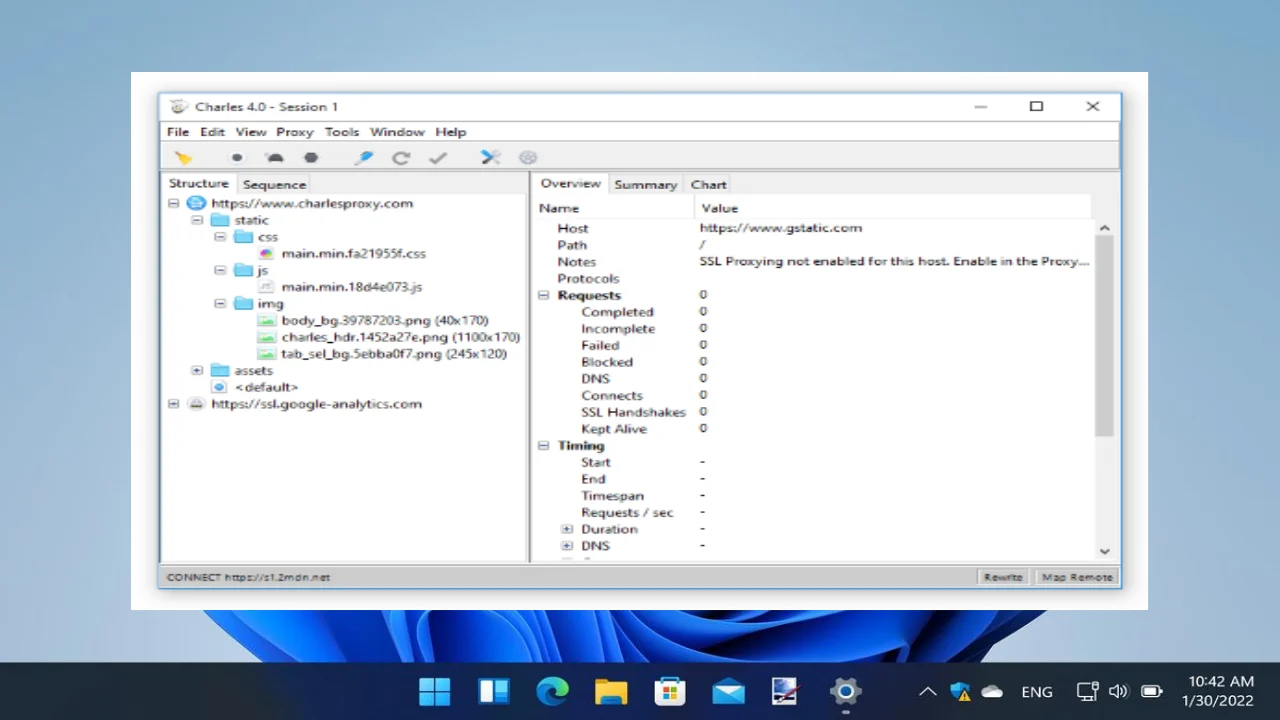Toggle the ssl.google-analytics.com node expander
Image resolution: width=1280 pixels, height=720 pixels.
(173, 404)
